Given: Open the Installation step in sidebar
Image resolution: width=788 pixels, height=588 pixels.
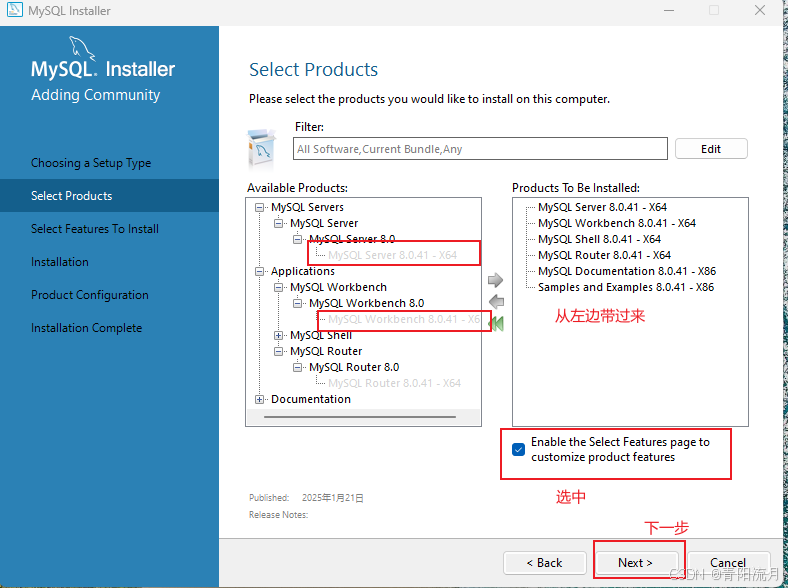Looking at the screenshot, I should [x=60, y=262].
